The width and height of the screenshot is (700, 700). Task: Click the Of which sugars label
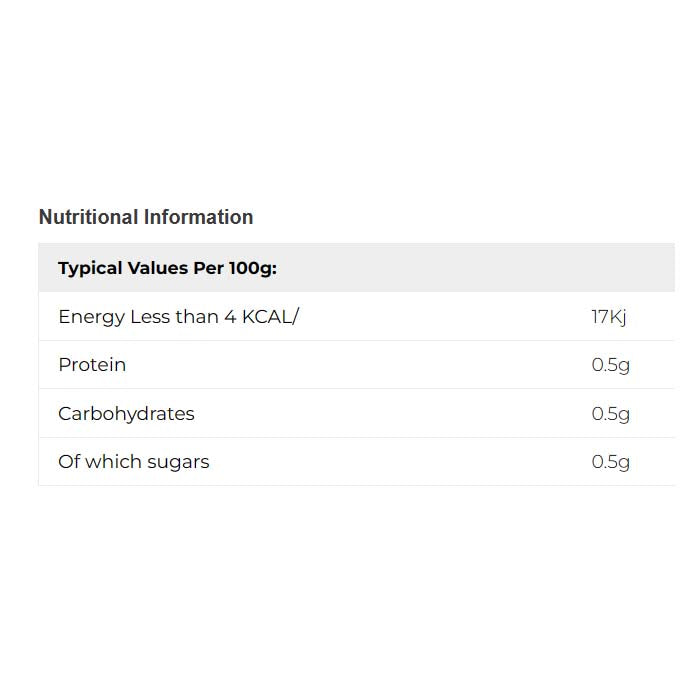click(134, 462)
